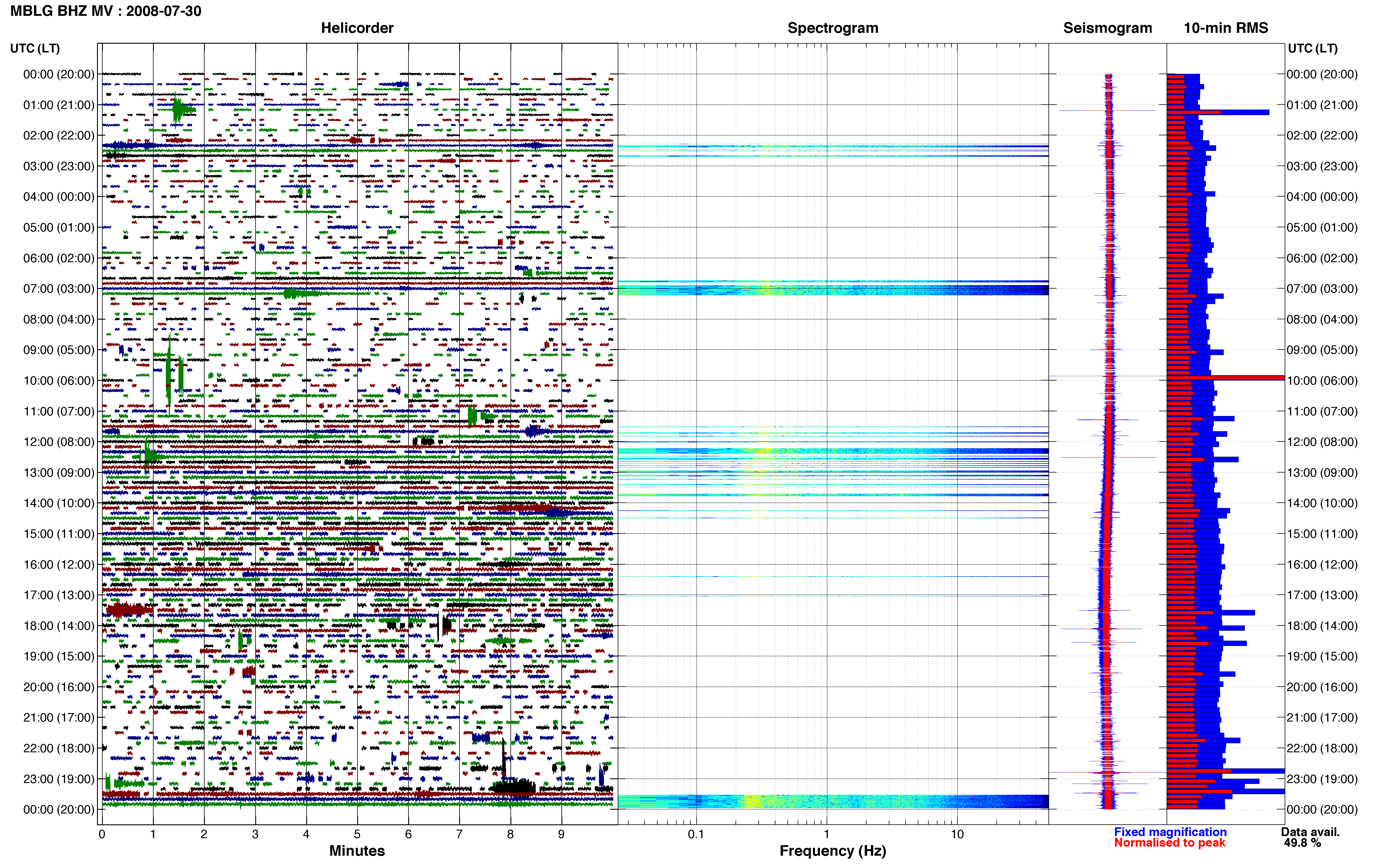Click left time label '17:00 (13:00)'

pos(59,595)
